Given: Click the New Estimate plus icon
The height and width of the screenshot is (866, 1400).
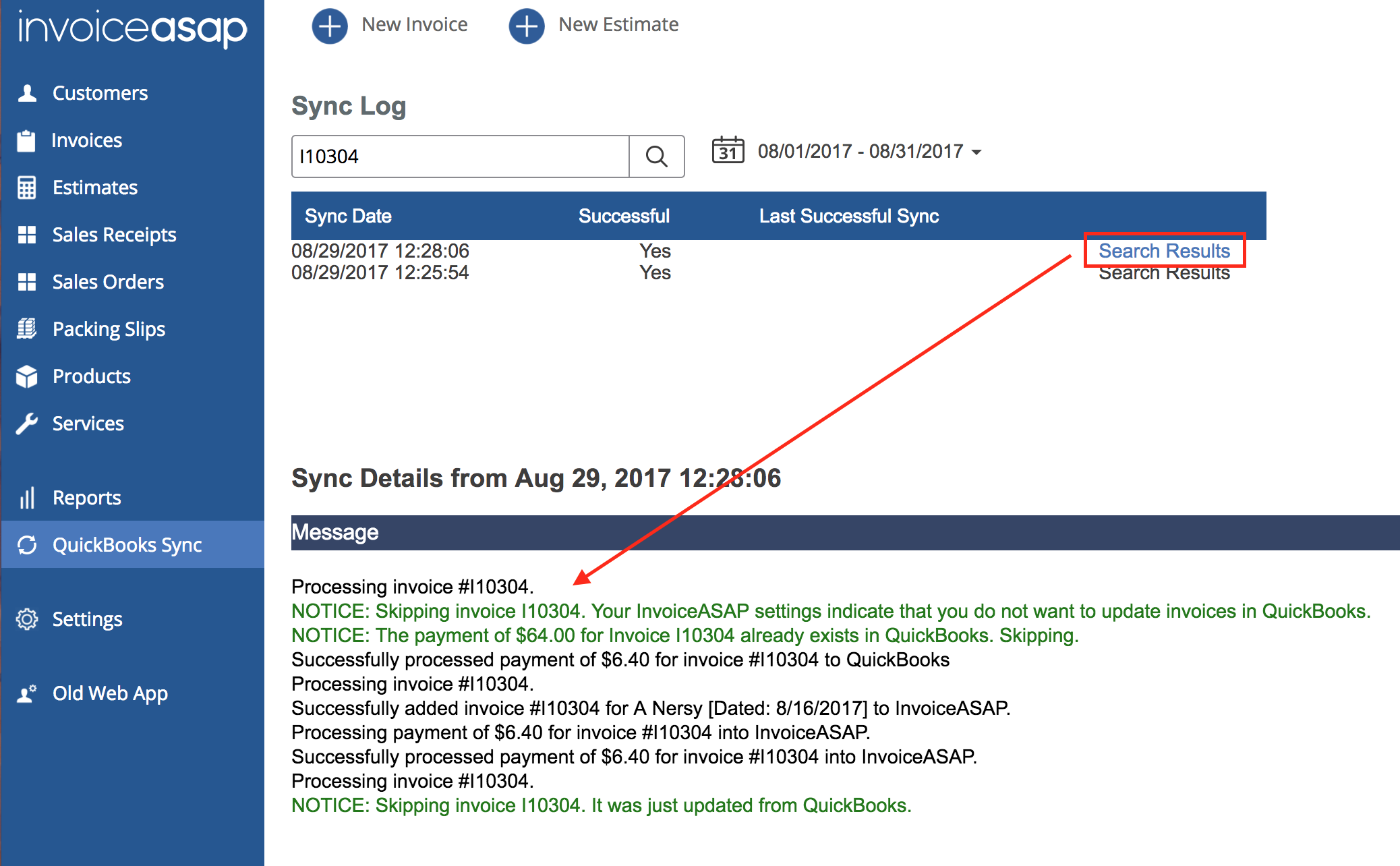Looking at the screenshot, I should pyautogui.click(x=527, y=26).
